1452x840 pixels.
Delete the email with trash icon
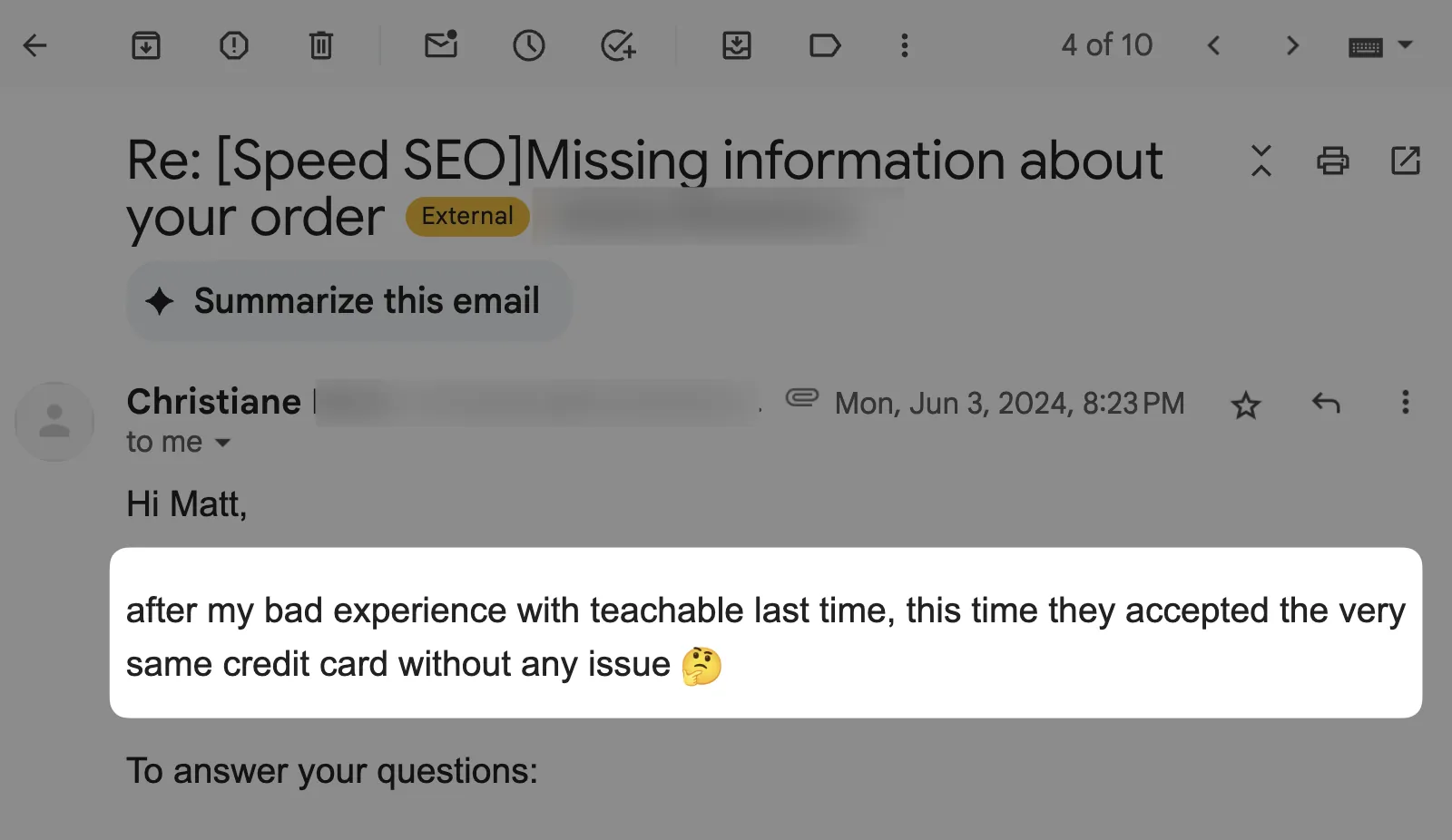(321, 45)
